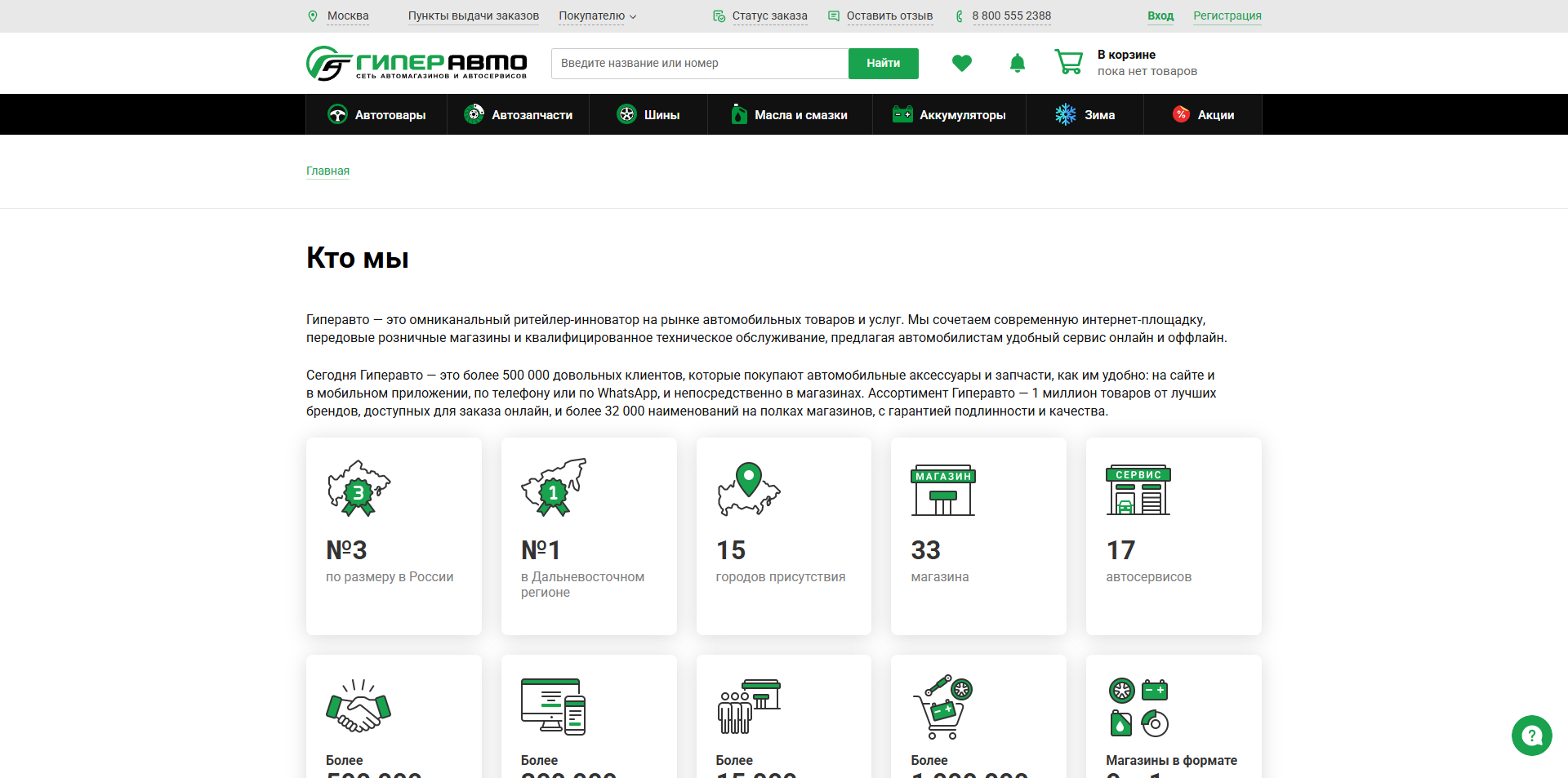Expand the Покупателю dropdown

(597, 16)
